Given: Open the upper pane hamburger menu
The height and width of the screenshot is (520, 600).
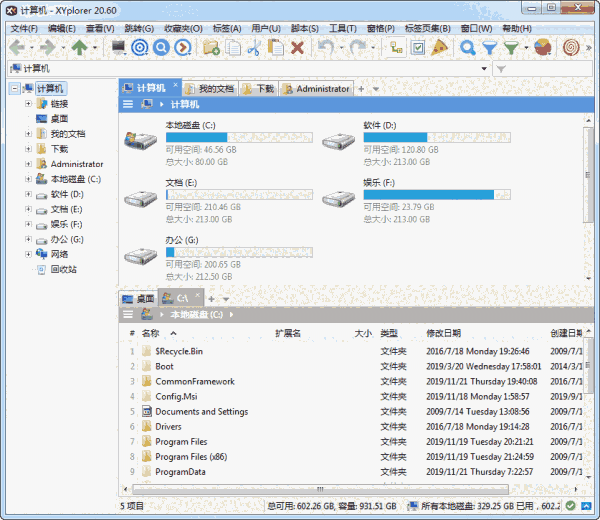Looking at the screenshot, I should [x=128, y=104].
